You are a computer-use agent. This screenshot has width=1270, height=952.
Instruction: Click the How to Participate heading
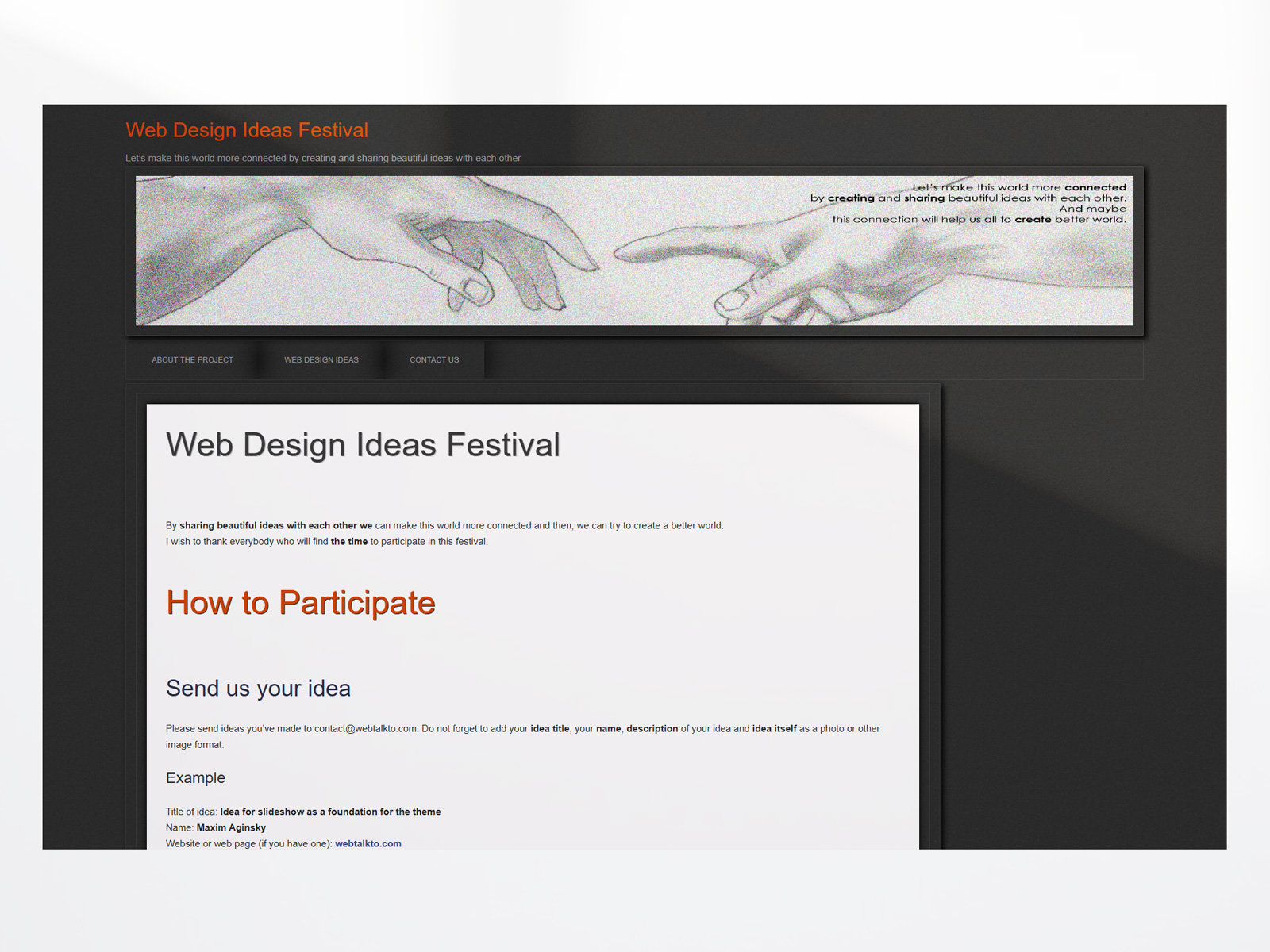pos(300,603)
